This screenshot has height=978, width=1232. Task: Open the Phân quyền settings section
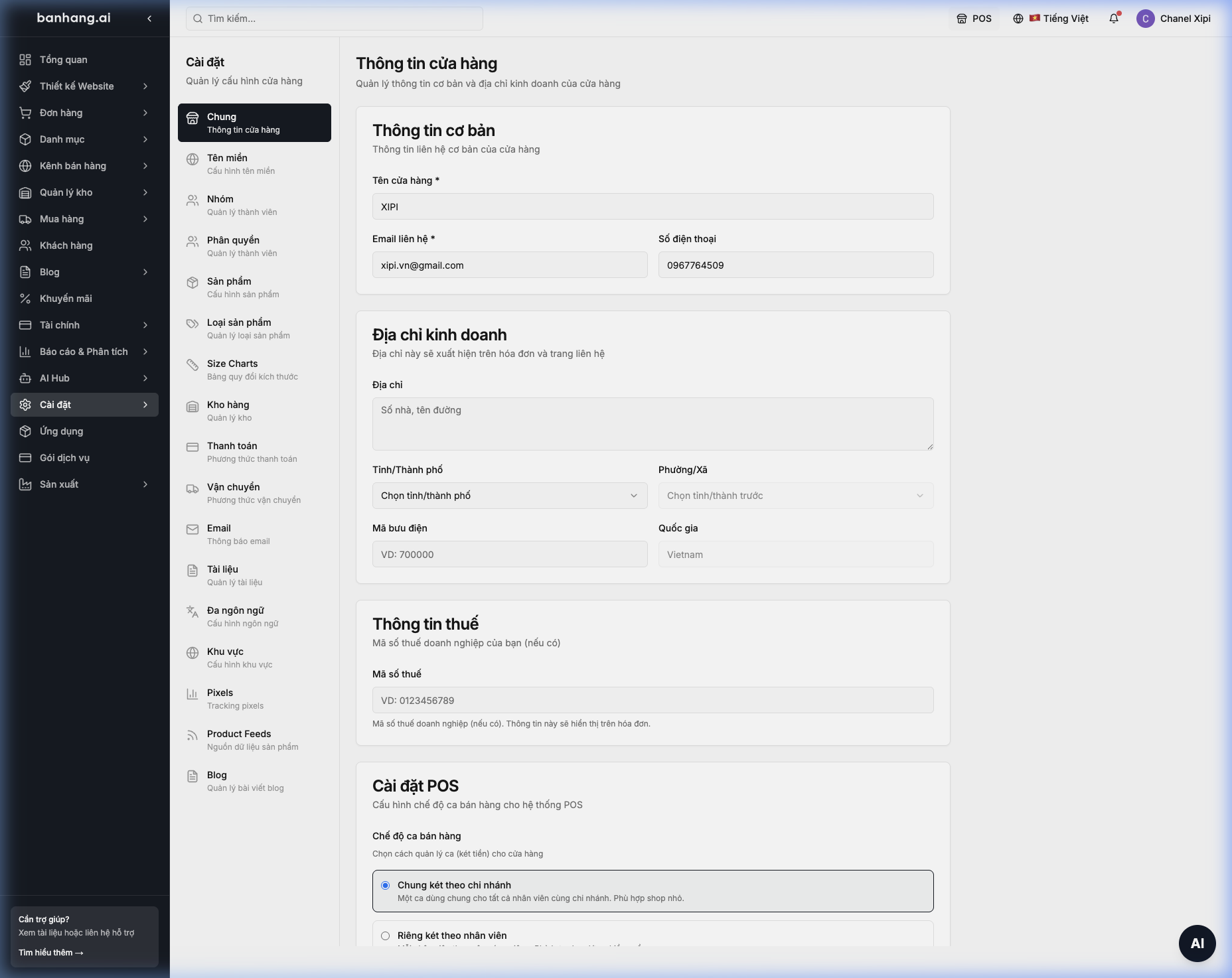click(x=254, y=246)
